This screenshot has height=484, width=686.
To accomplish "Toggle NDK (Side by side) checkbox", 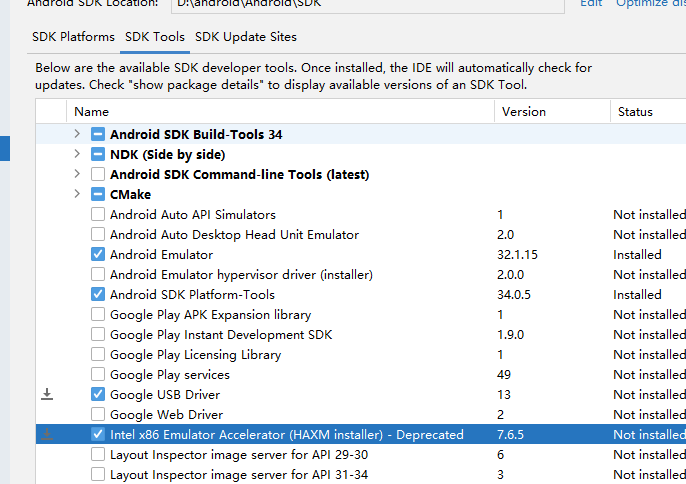I will [x=98, y=154].
